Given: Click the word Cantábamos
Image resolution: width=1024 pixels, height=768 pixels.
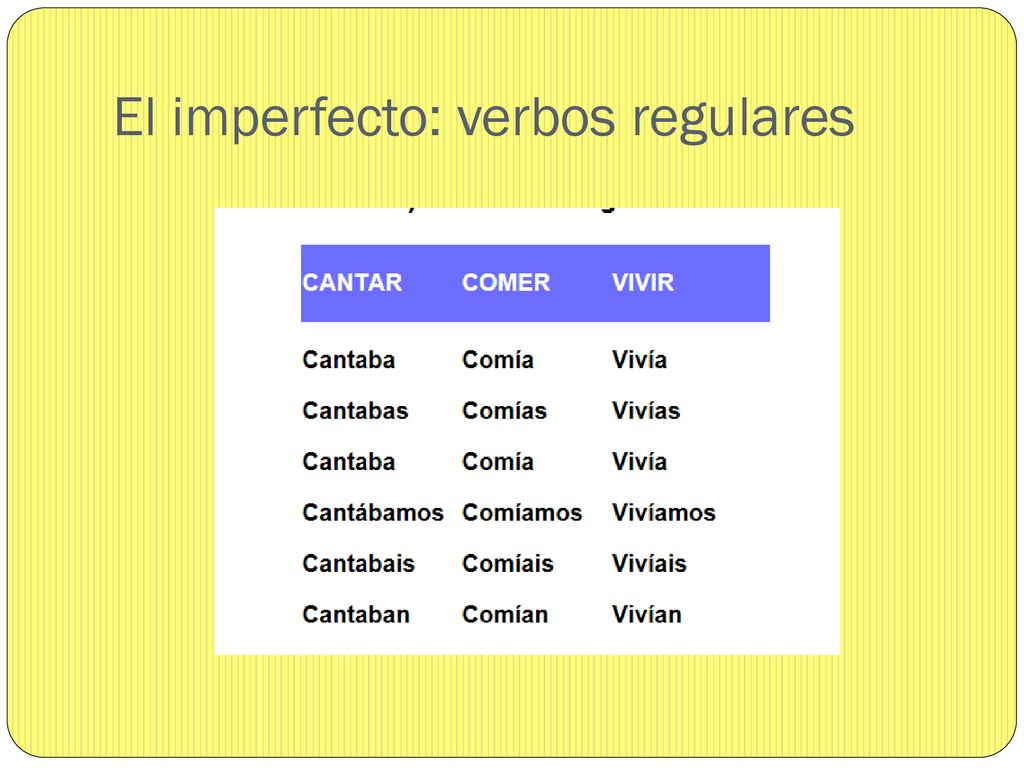Looking at the screenshot, I should click(373, 513).
